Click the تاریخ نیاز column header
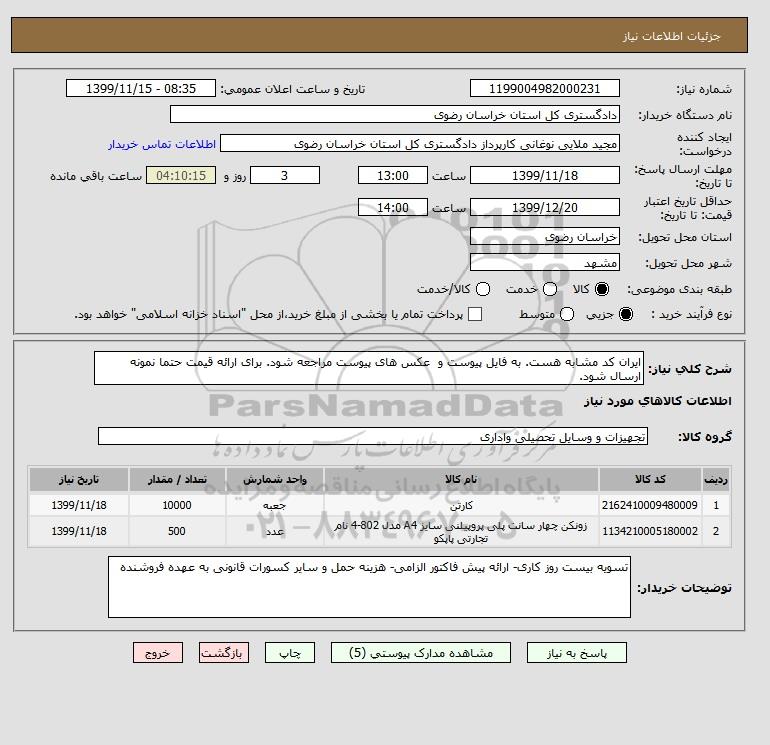 (79, 479)
